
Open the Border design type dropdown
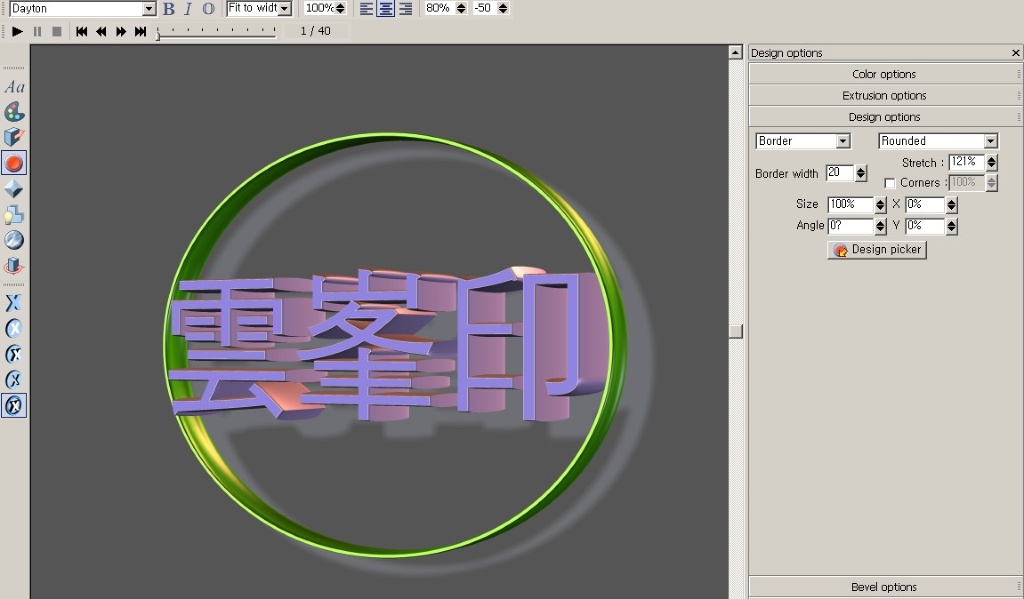pyautogui.click(x=843, y=141)
